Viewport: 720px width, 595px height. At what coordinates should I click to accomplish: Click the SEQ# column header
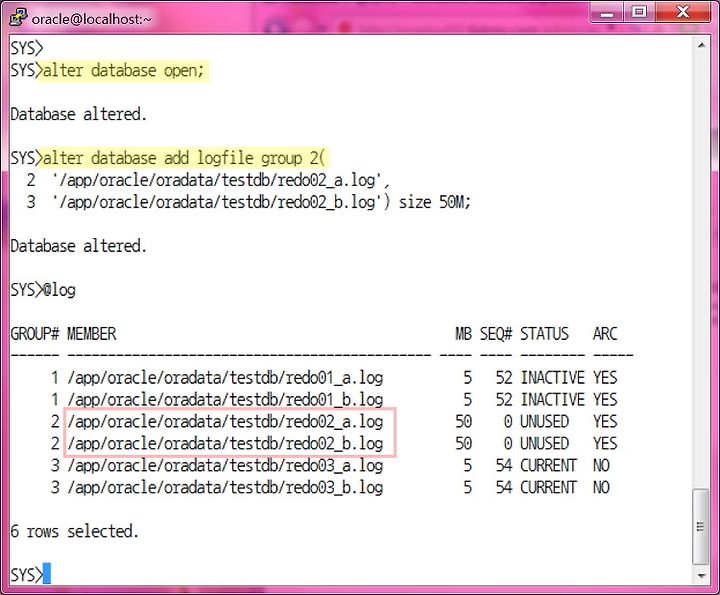(496, 334)
